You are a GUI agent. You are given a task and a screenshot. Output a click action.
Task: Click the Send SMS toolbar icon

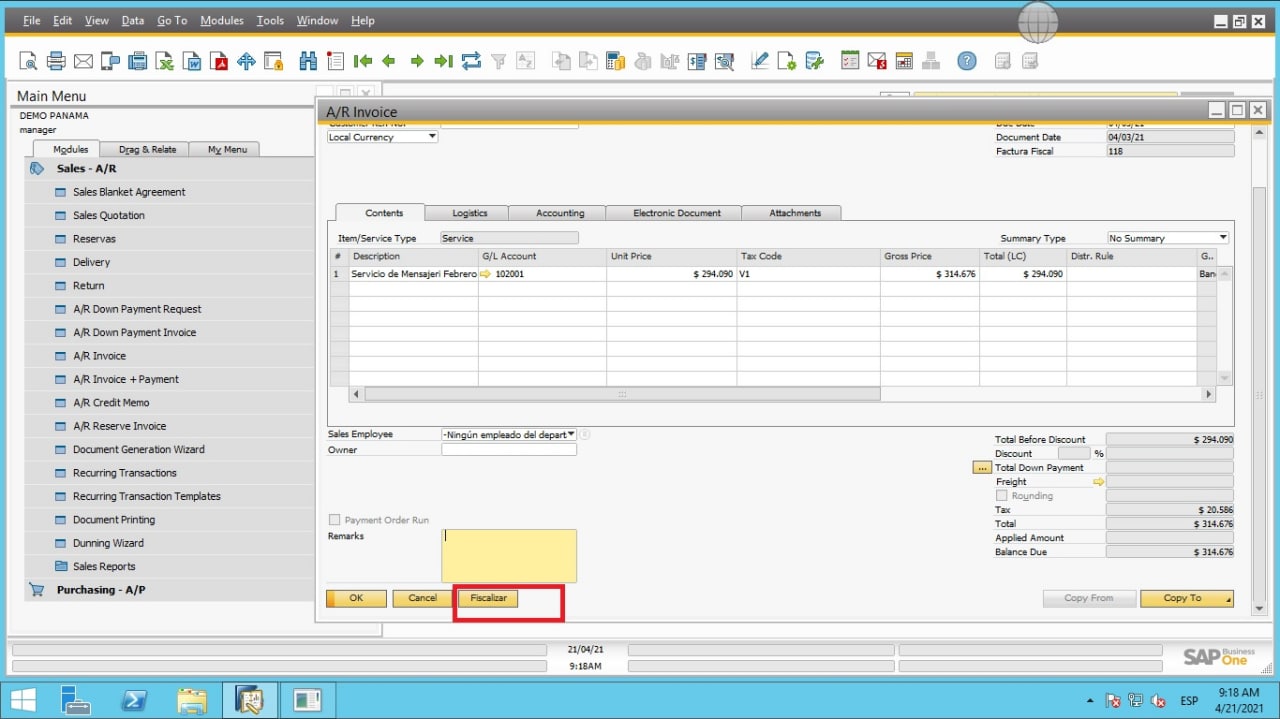click(x=110, y=61)
